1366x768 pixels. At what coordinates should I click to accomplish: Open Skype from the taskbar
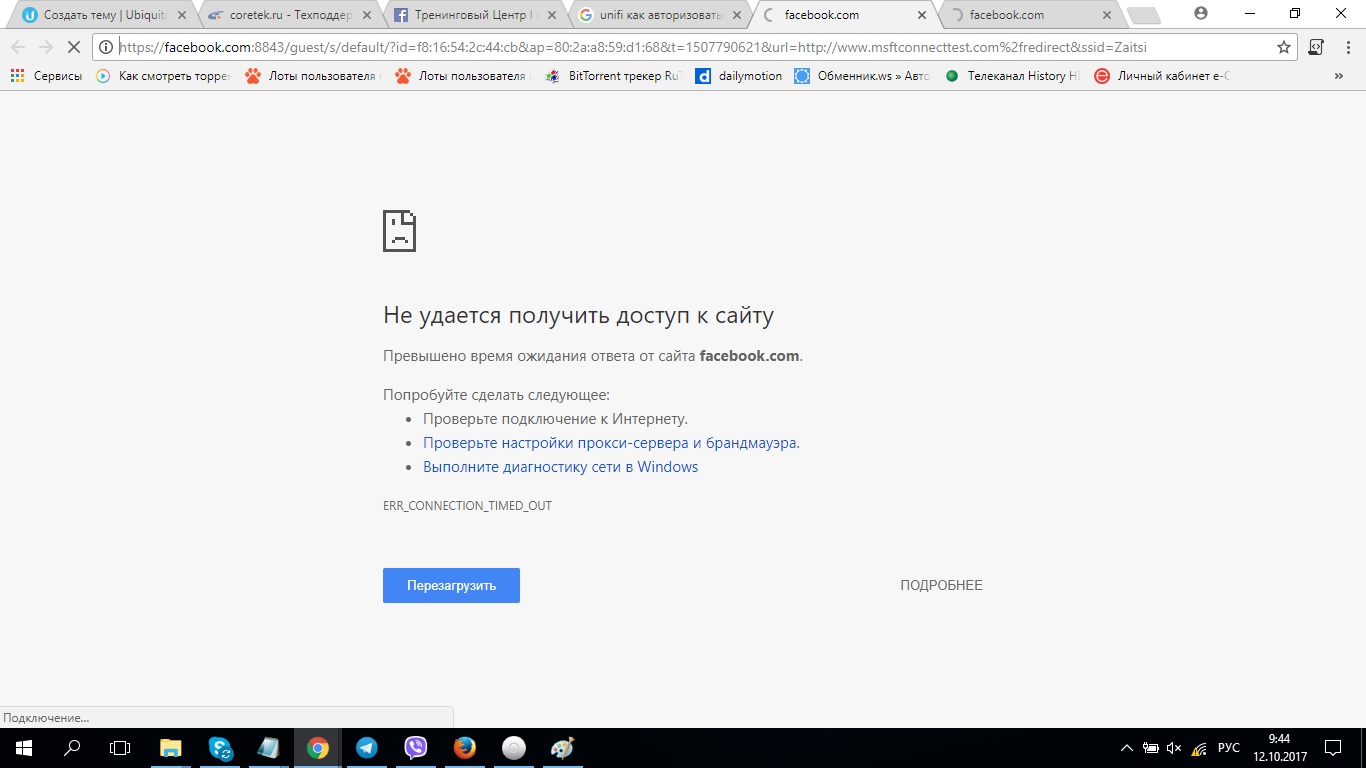pos(220,748)
